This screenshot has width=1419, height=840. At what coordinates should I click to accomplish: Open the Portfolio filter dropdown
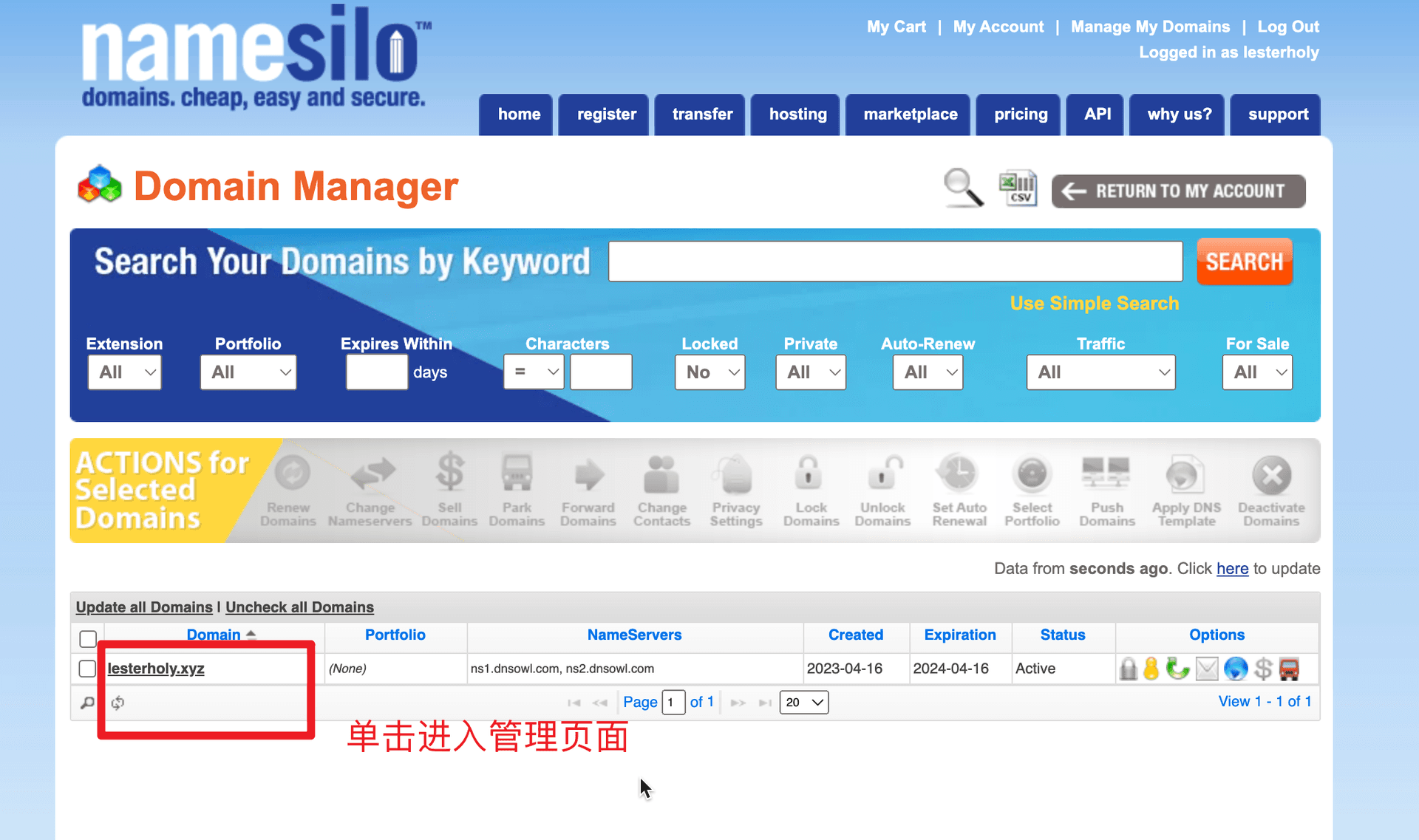click(248, 372)
